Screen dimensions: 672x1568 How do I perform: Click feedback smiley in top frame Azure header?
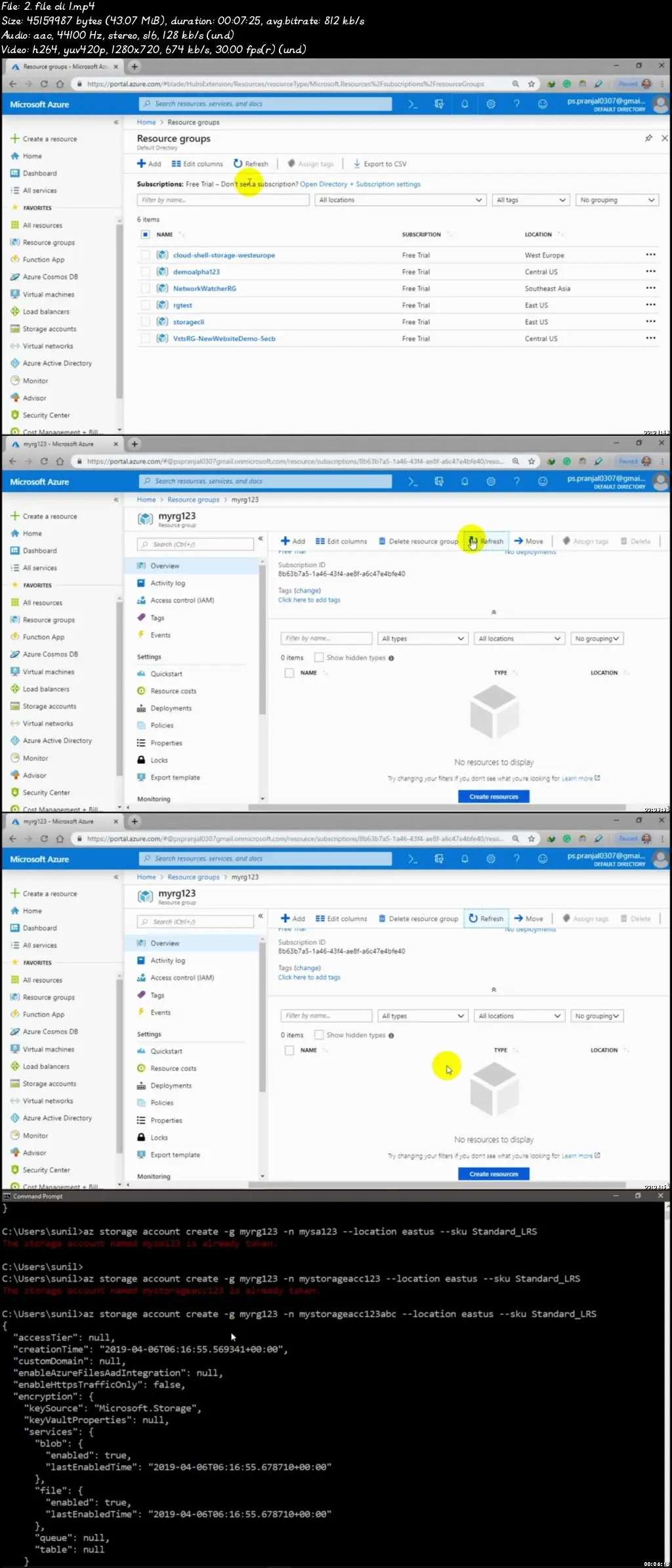[543, 104]
